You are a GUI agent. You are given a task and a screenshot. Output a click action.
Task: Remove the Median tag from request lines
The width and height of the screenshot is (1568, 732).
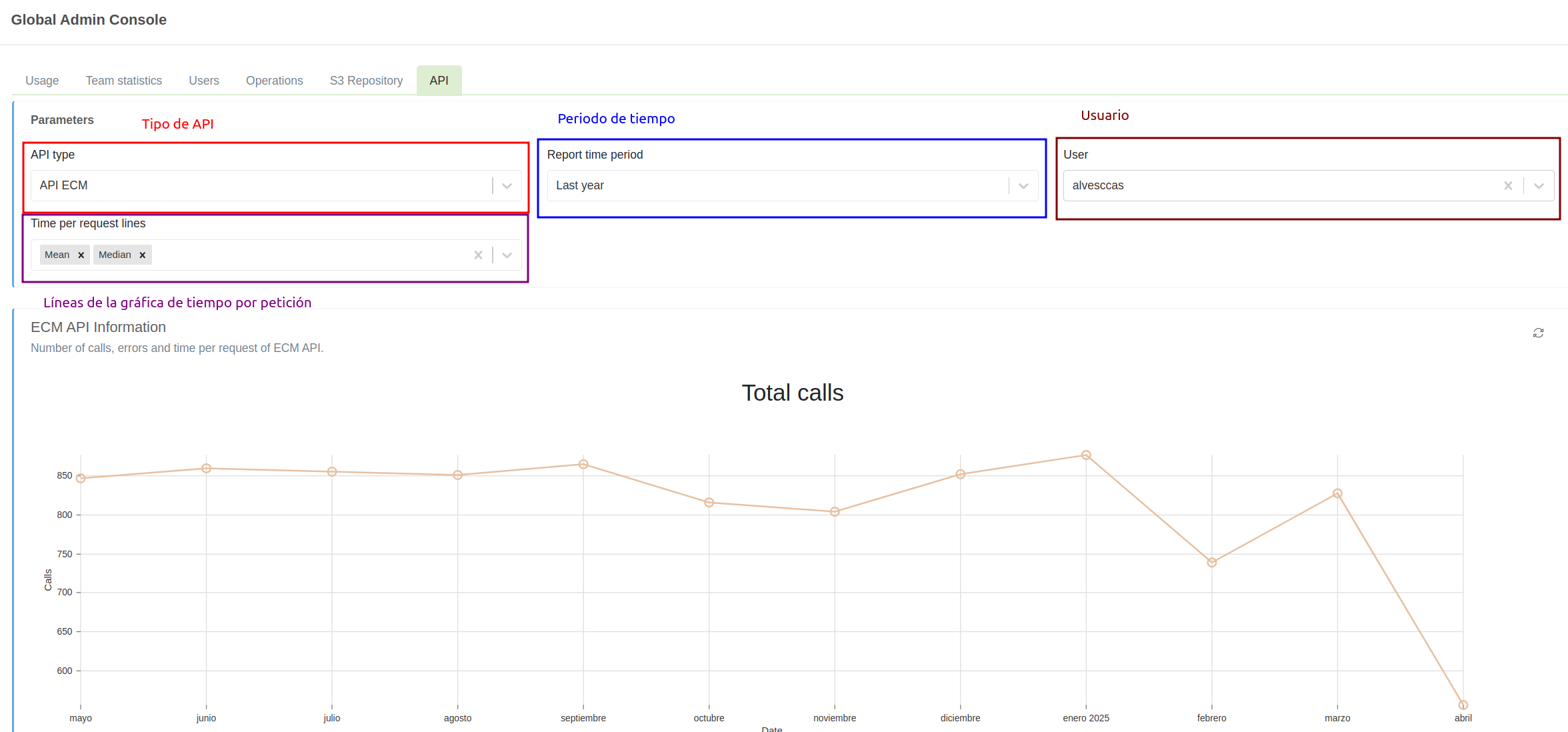pos(142,255)
